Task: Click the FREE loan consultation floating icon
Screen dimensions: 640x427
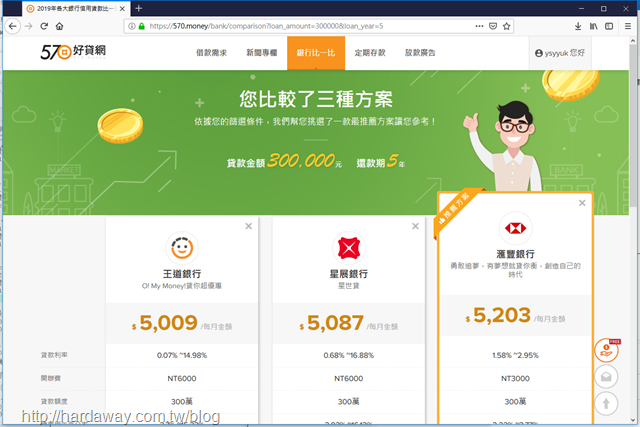Action: (607, 350)
